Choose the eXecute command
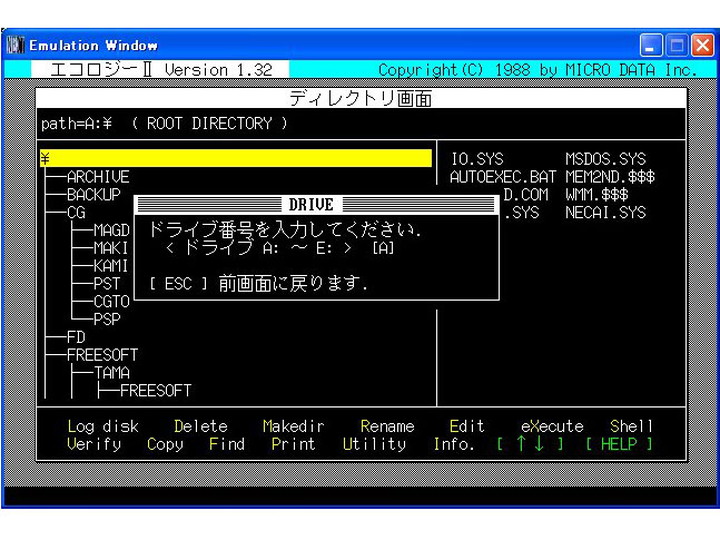This screenshot has height=540, width=720. click(552, 426)
